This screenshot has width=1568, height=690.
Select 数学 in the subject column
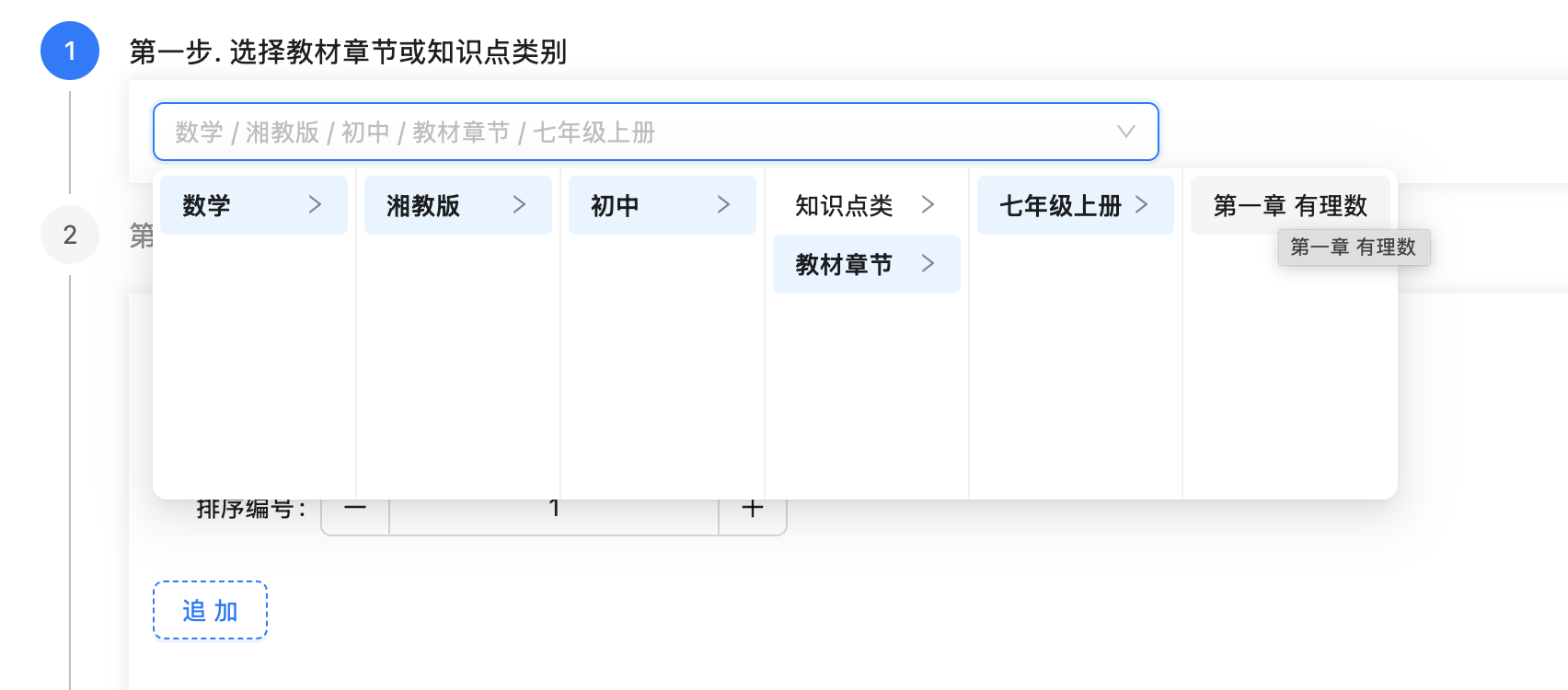pos(207,205)
